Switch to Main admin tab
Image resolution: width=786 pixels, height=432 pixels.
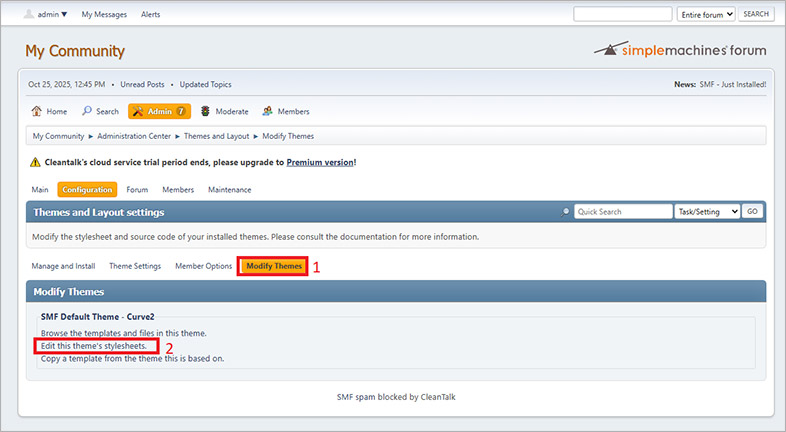pos(40,189)
